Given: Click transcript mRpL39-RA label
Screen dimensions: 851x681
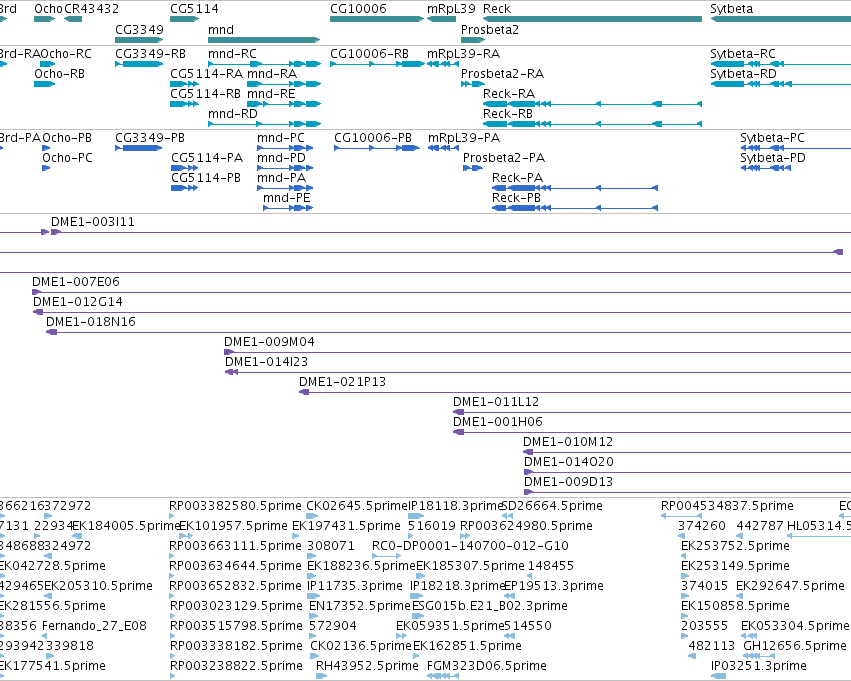Looking at the screenshot, I should point(463,54).
